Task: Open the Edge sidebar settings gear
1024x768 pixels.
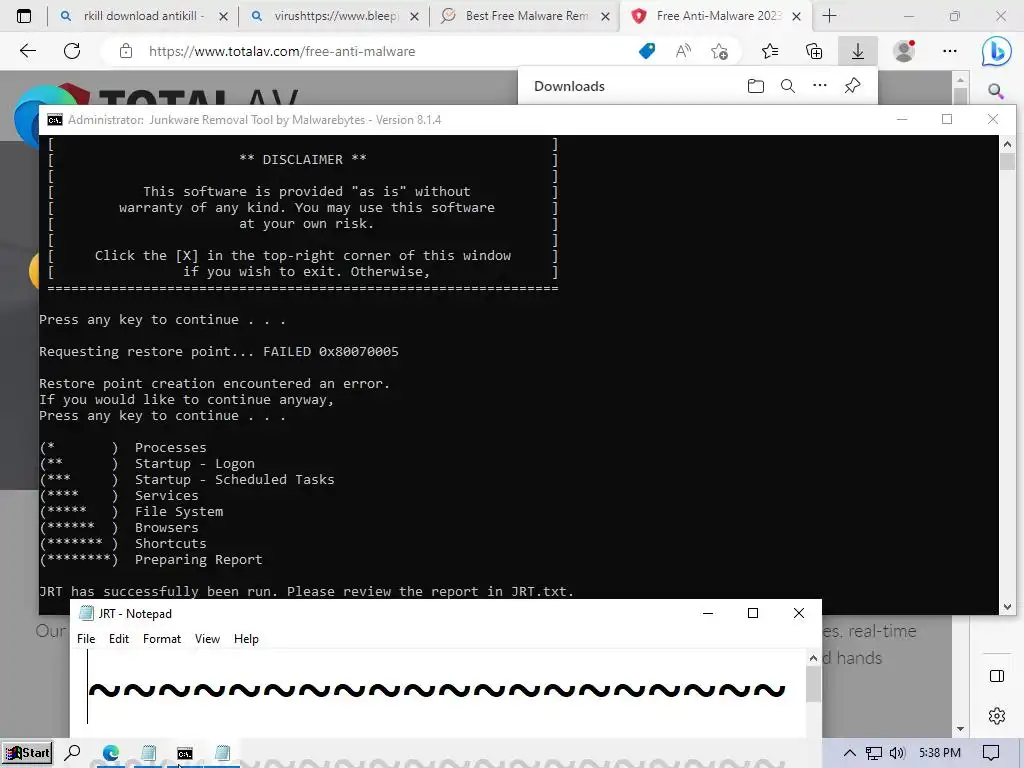Action: tap(997, 716)
